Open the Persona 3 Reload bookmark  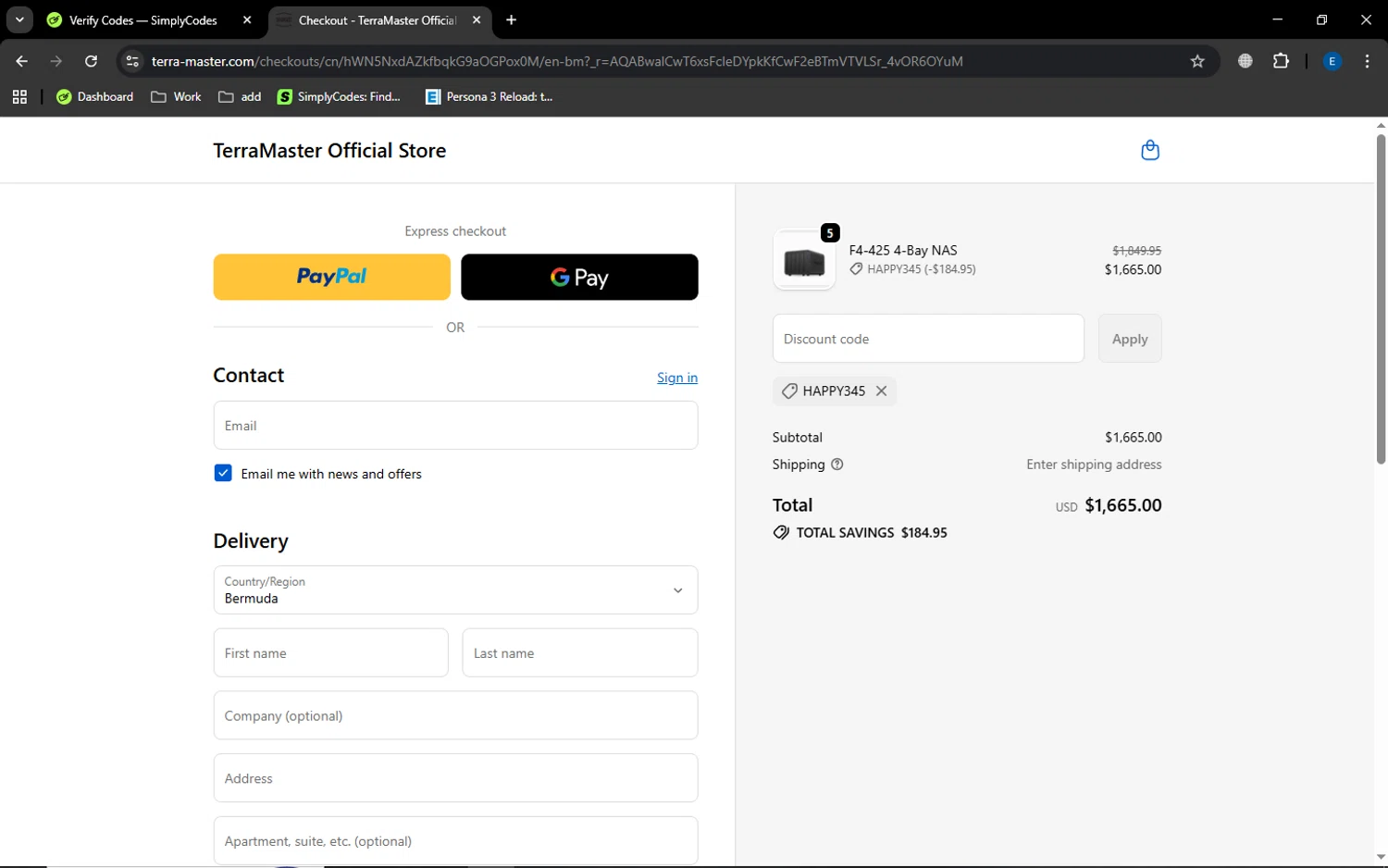point(489,96)
